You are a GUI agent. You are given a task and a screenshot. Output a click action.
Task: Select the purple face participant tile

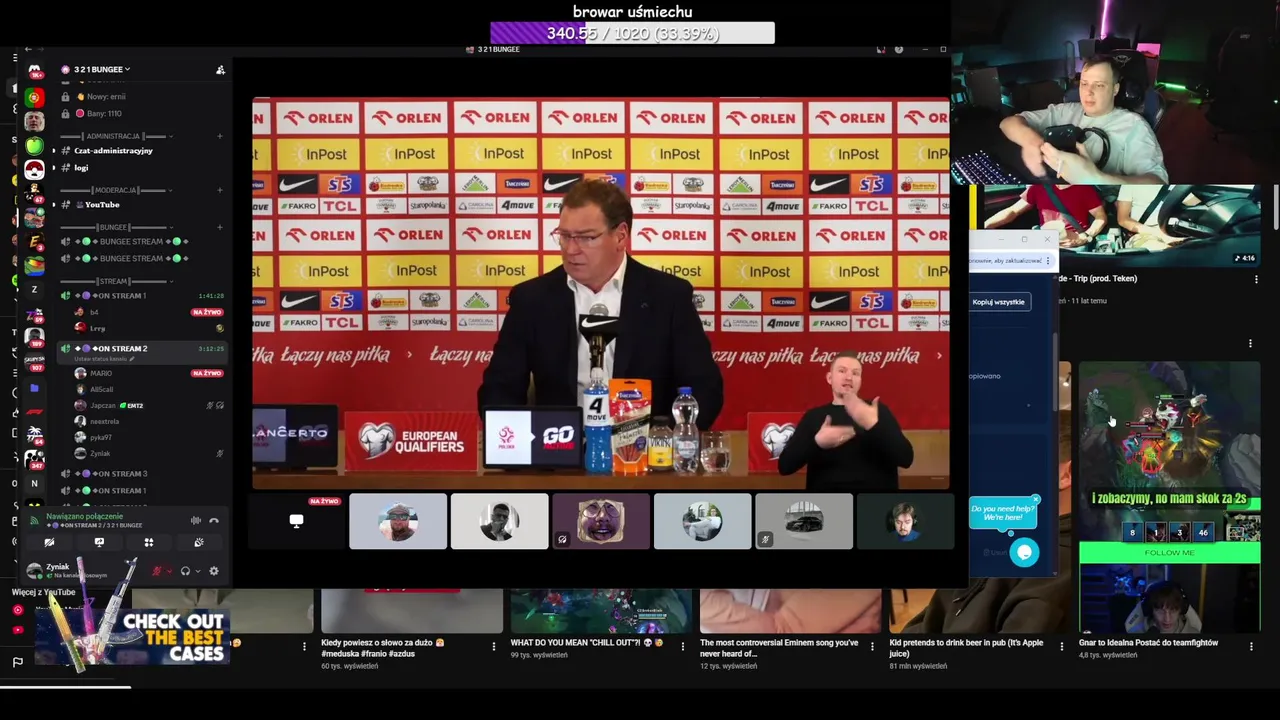tap(601, 521)
